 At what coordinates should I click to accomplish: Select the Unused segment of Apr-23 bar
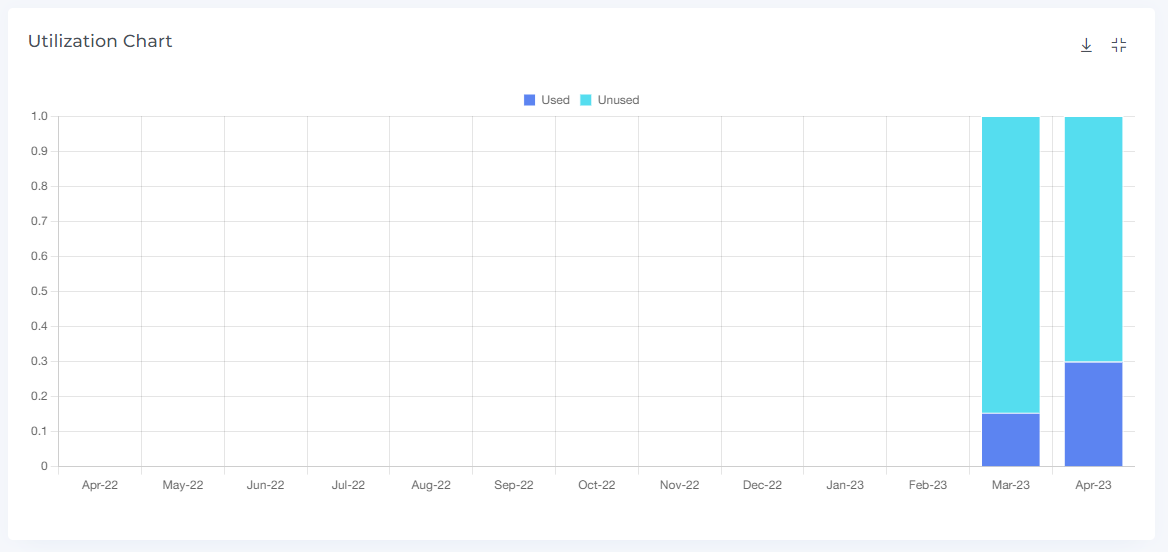tap(1093, 238)
